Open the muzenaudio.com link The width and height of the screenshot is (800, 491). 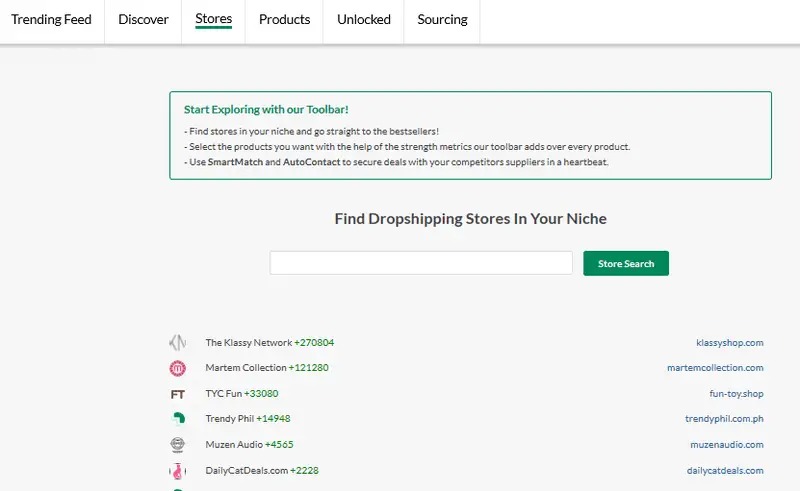[726, 445]
